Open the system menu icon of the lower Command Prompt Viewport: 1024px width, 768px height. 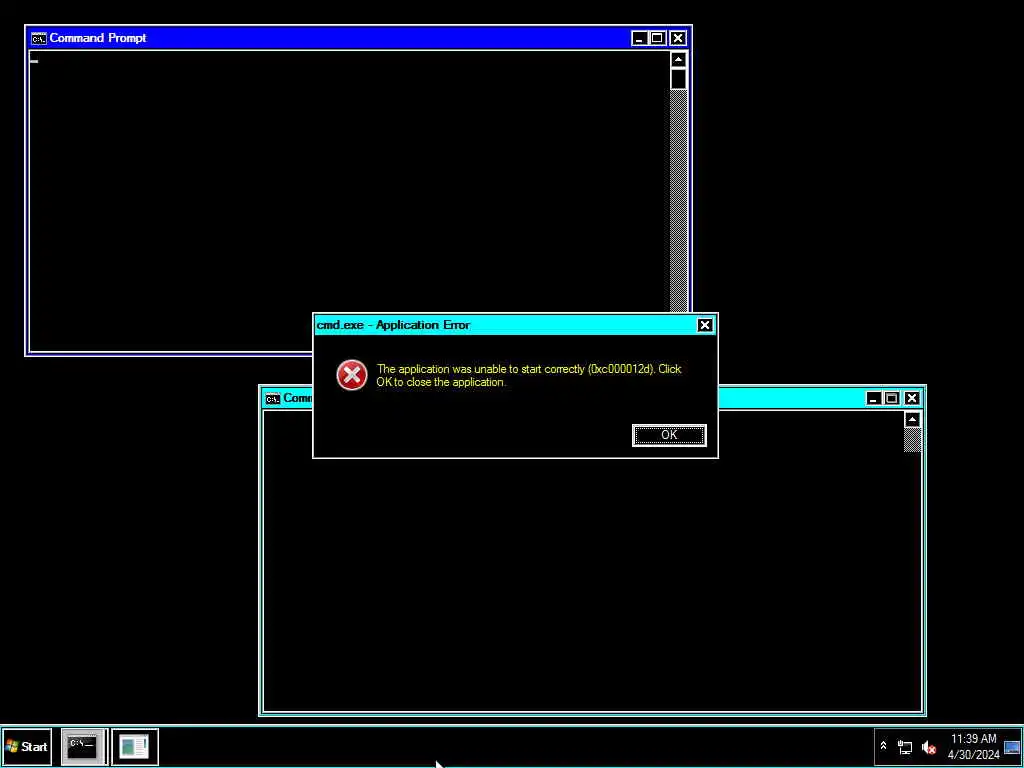tap(272, 399)
